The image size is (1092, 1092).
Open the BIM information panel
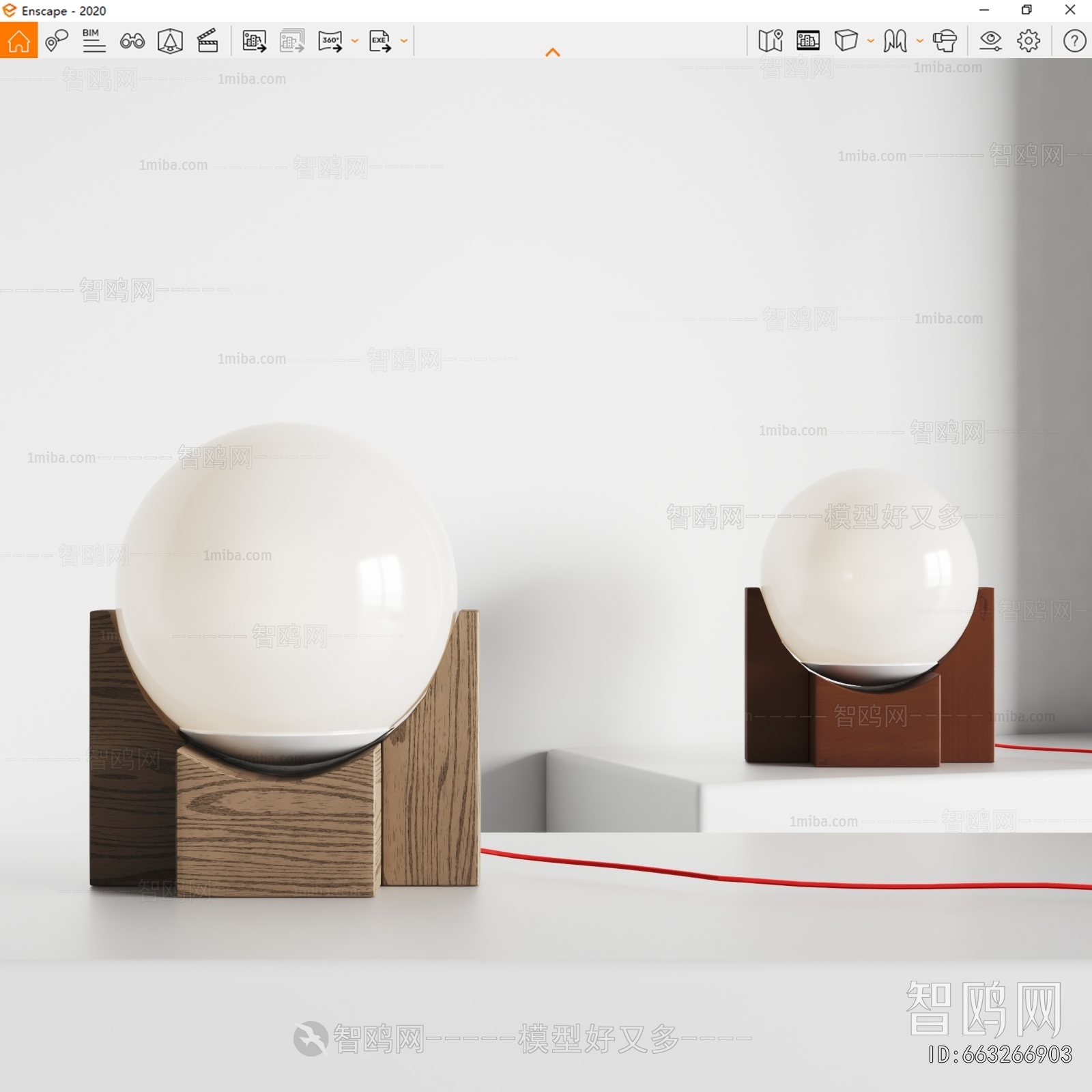(94, 41)
